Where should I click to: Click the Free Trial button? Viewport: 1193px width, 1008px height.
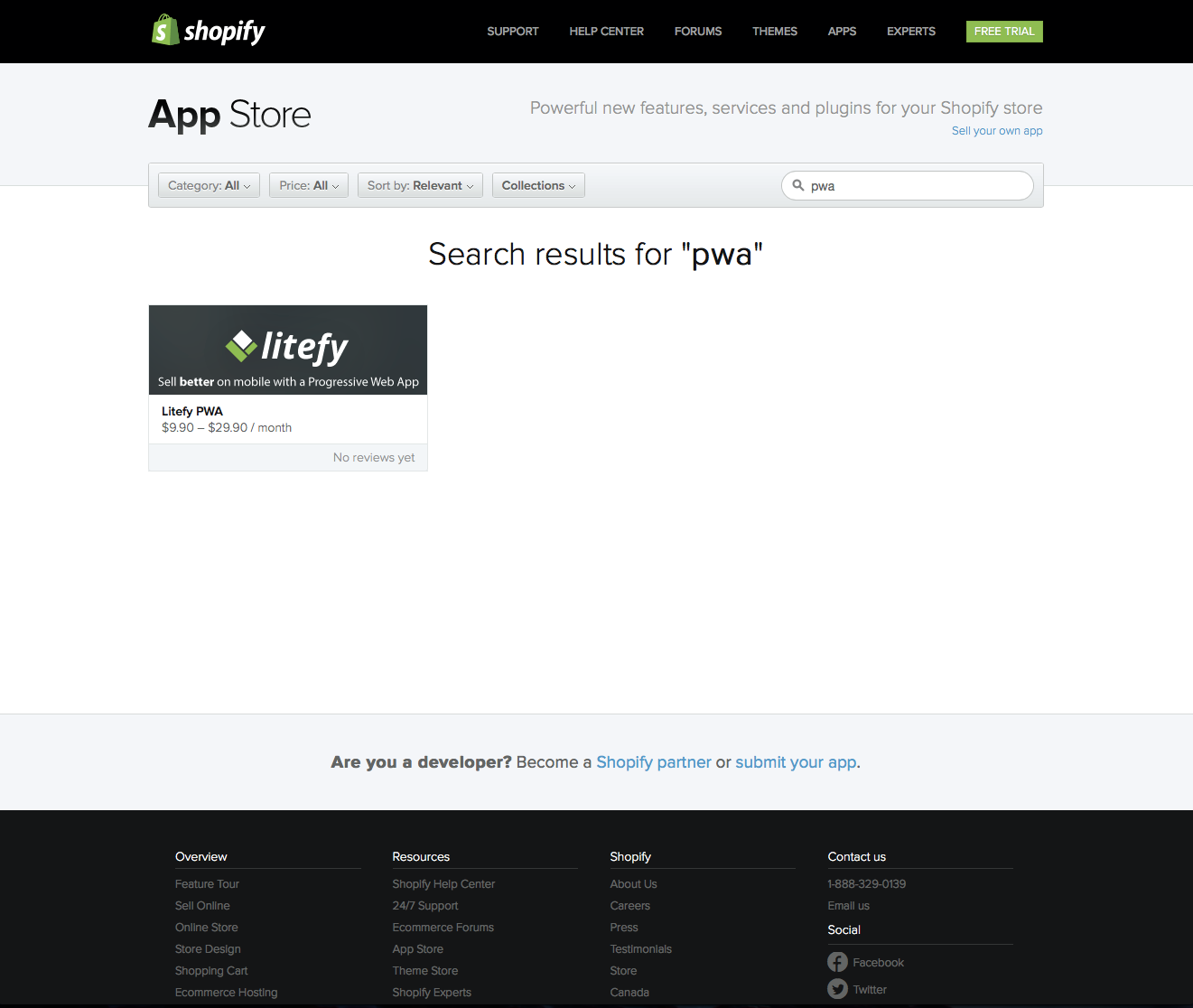(x=1004, y=32)
